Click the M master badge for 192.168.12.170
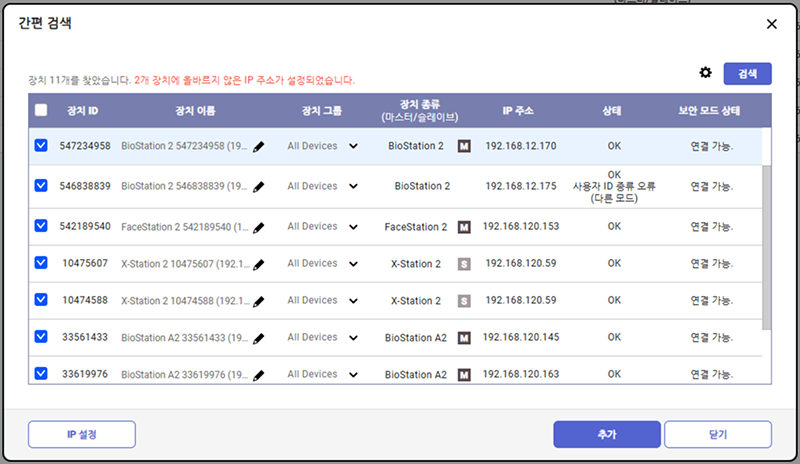 [x=463, y=146]
